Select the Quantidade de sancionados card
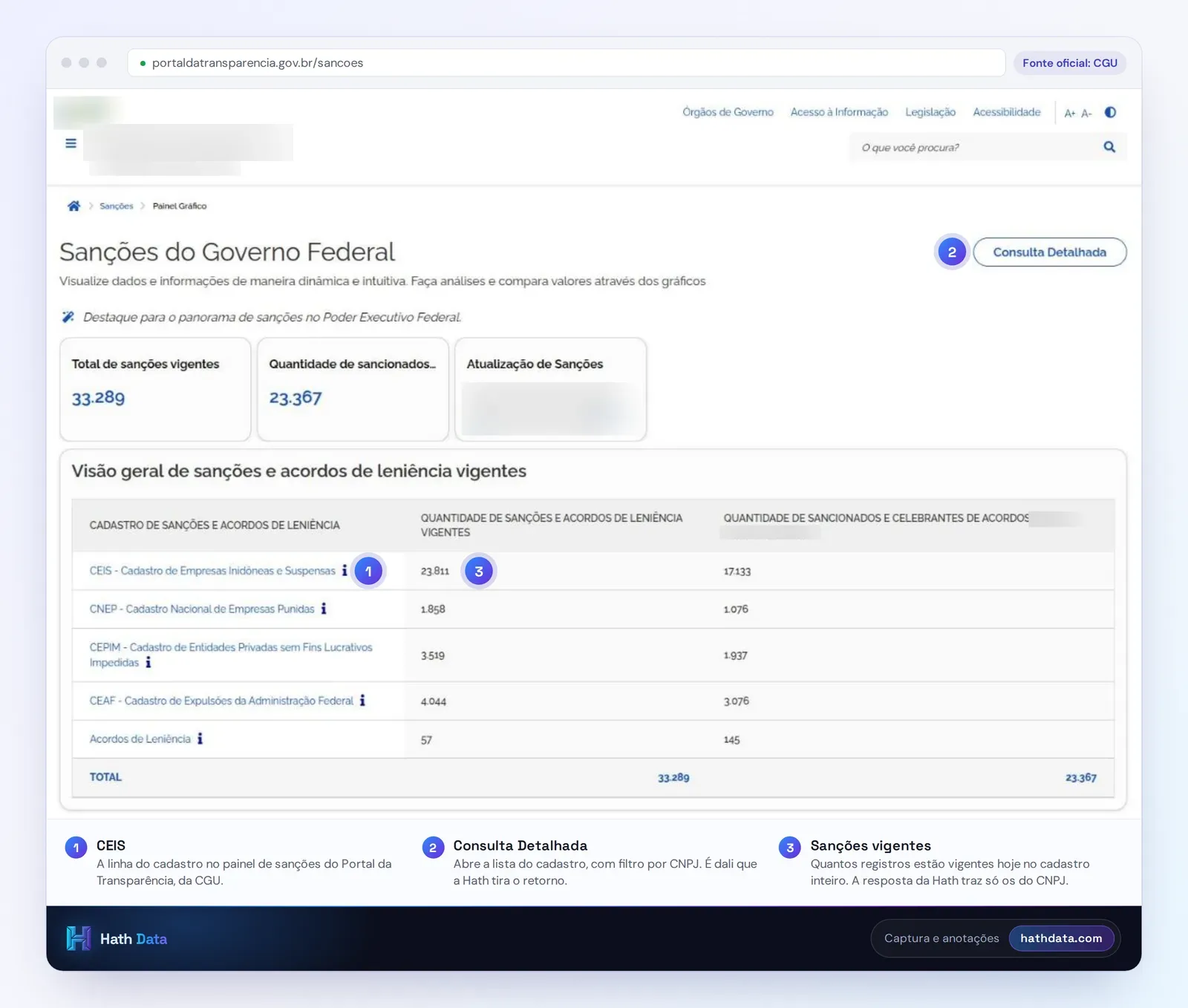Screen dimensions: 1188x1008 [353, 389]
